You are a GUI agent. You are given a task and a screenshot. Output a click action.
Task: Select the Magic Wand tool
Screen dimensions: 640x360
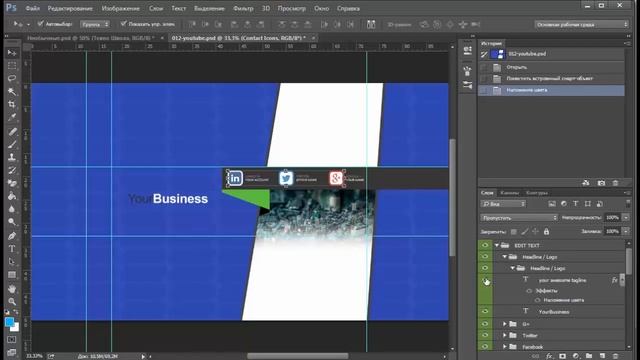(x=12, y=91)
